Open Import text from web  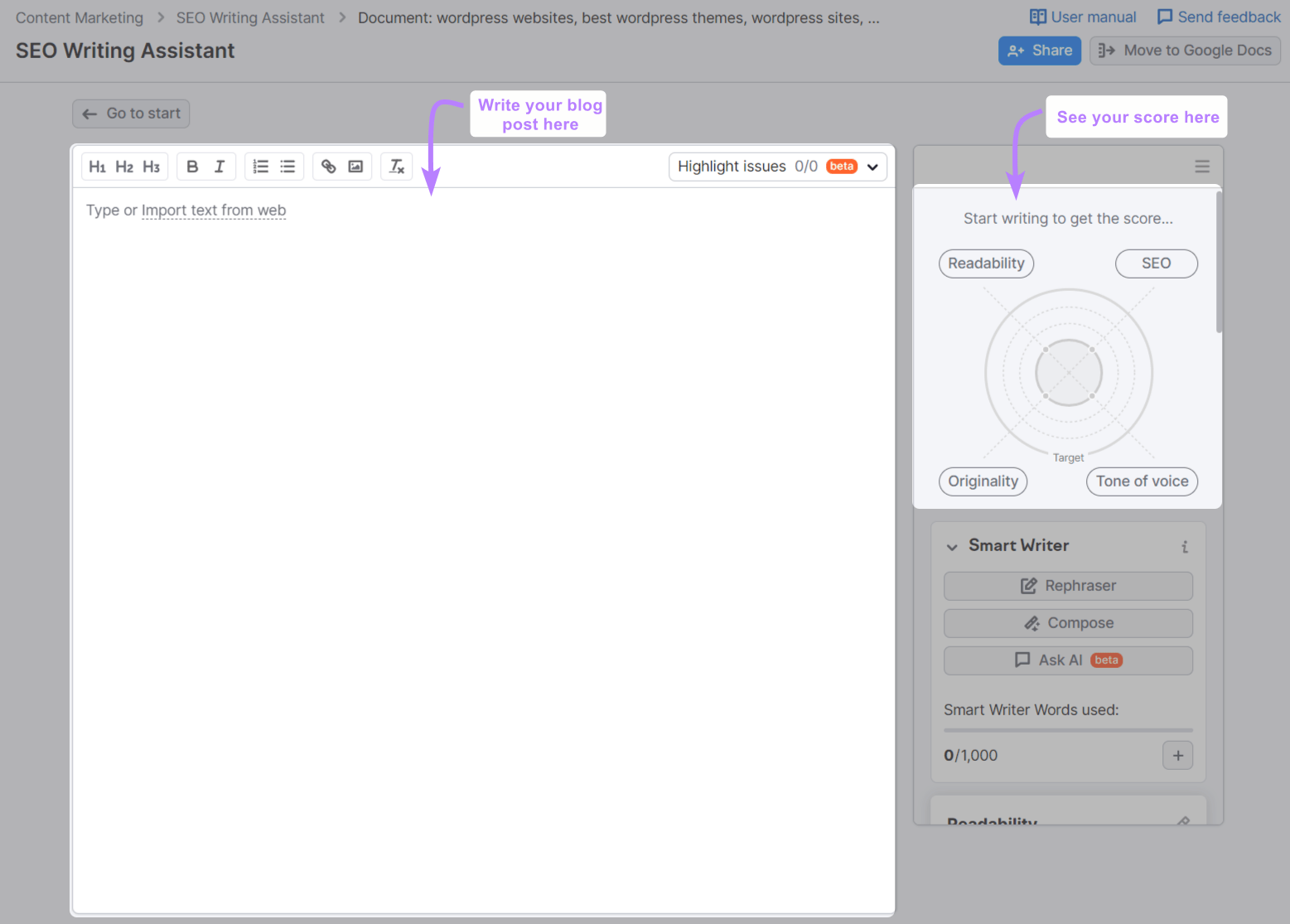point(214,210)
